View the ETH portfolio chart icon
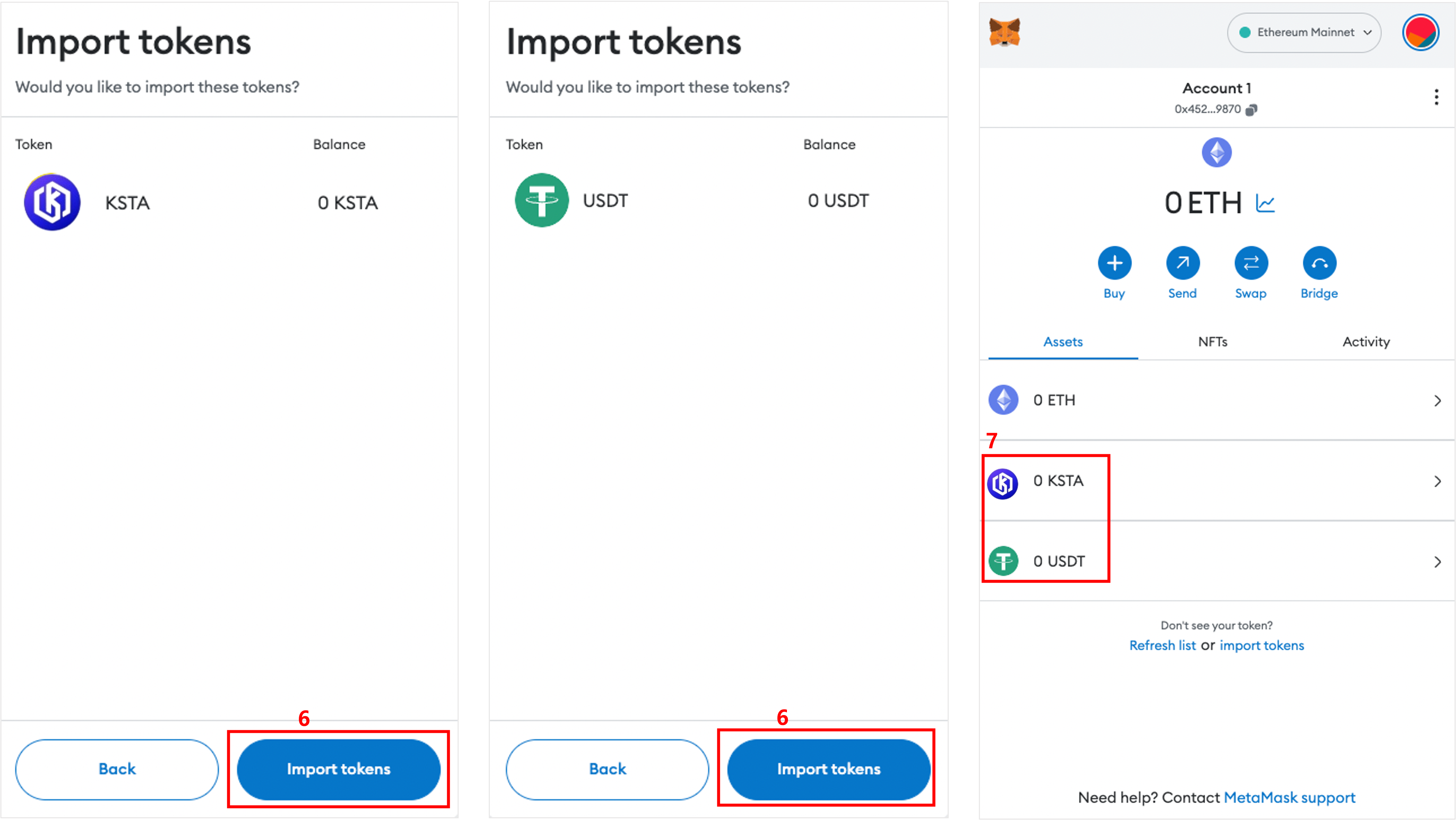 tap(1265, 203)
